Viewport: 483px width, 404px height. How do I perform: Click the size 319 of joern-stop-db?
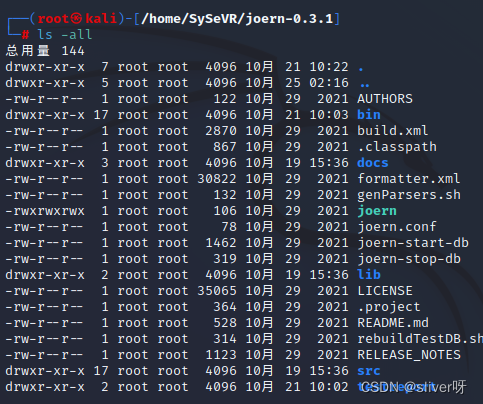pos(225,259)
